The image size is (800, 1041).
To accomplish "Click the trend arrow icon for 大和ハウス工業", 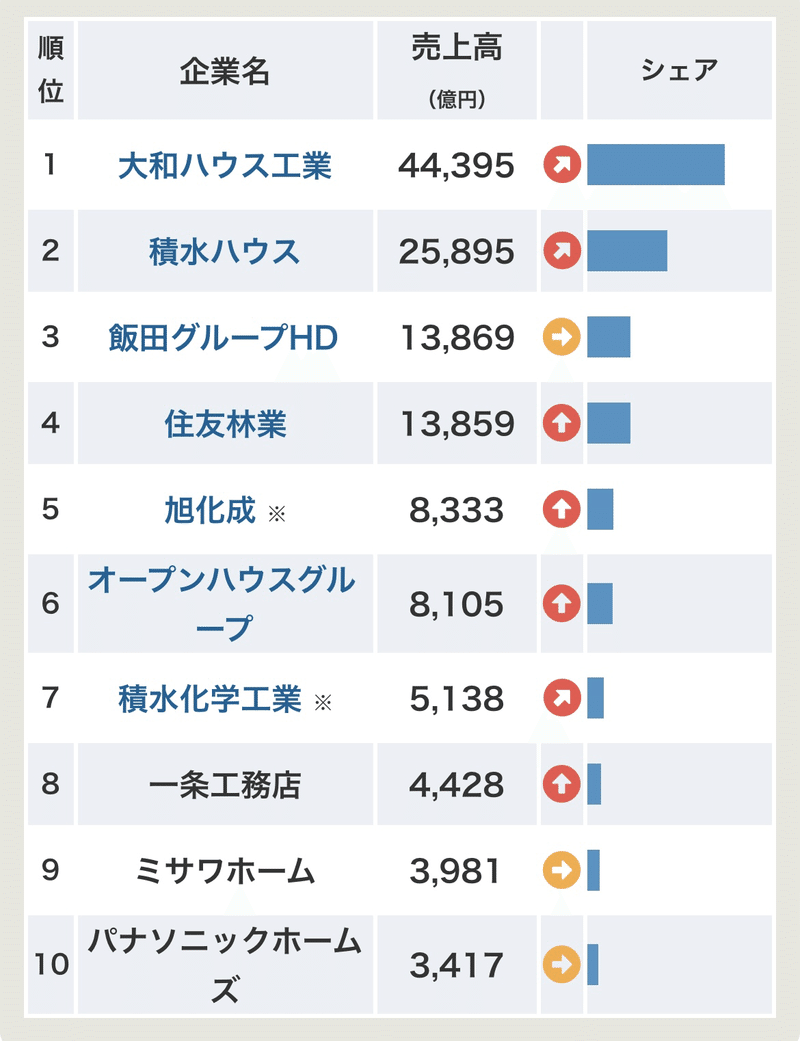I will tap(562, 165).
